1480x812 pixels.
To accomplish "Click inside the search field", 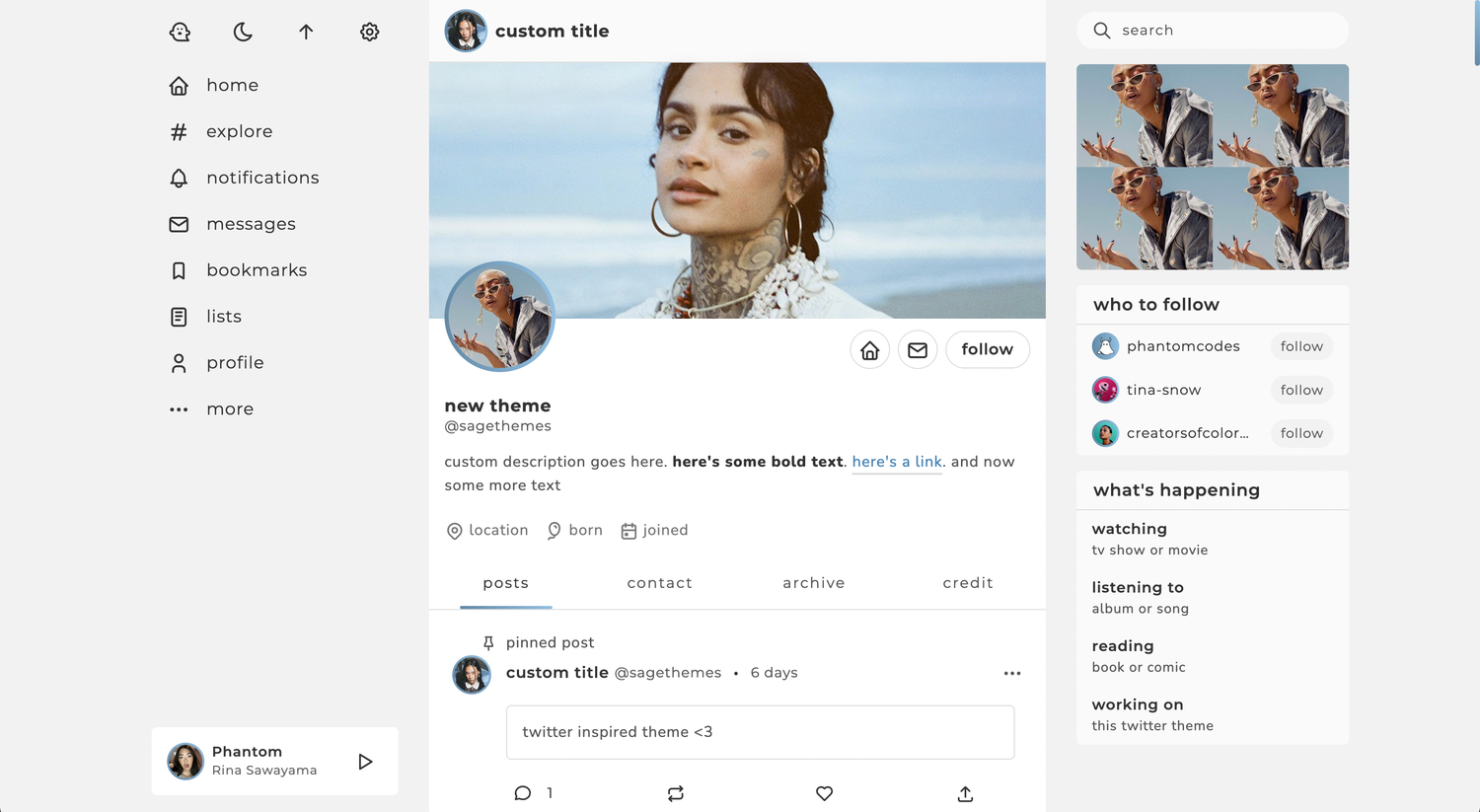I will 1223,31.
